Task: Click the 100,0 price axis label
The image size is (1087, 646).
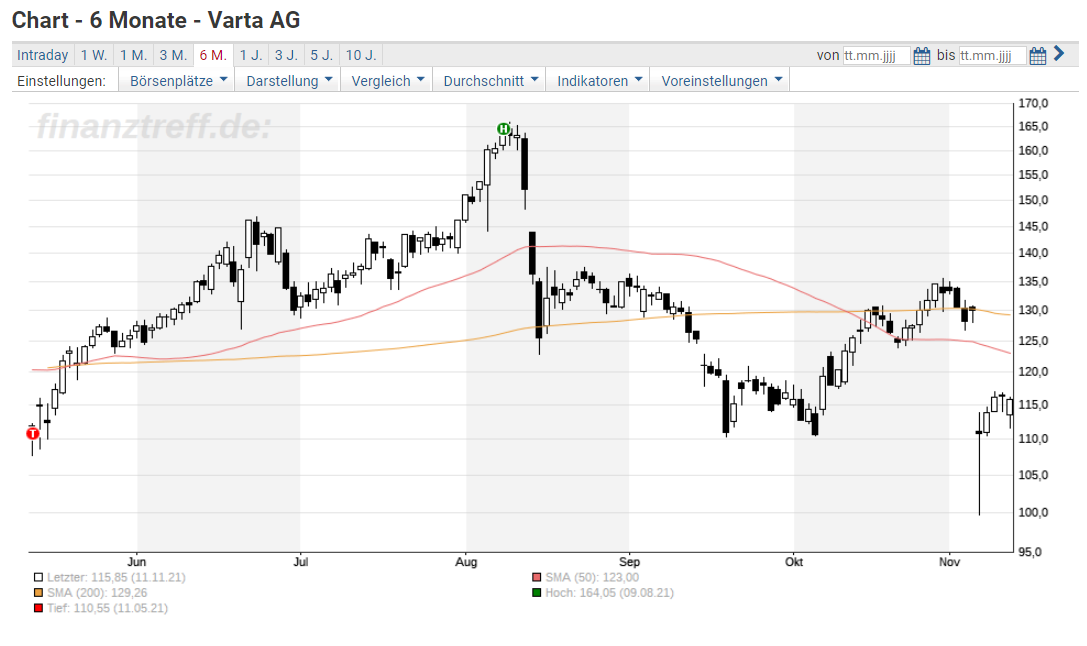Action: (1033, 512)
